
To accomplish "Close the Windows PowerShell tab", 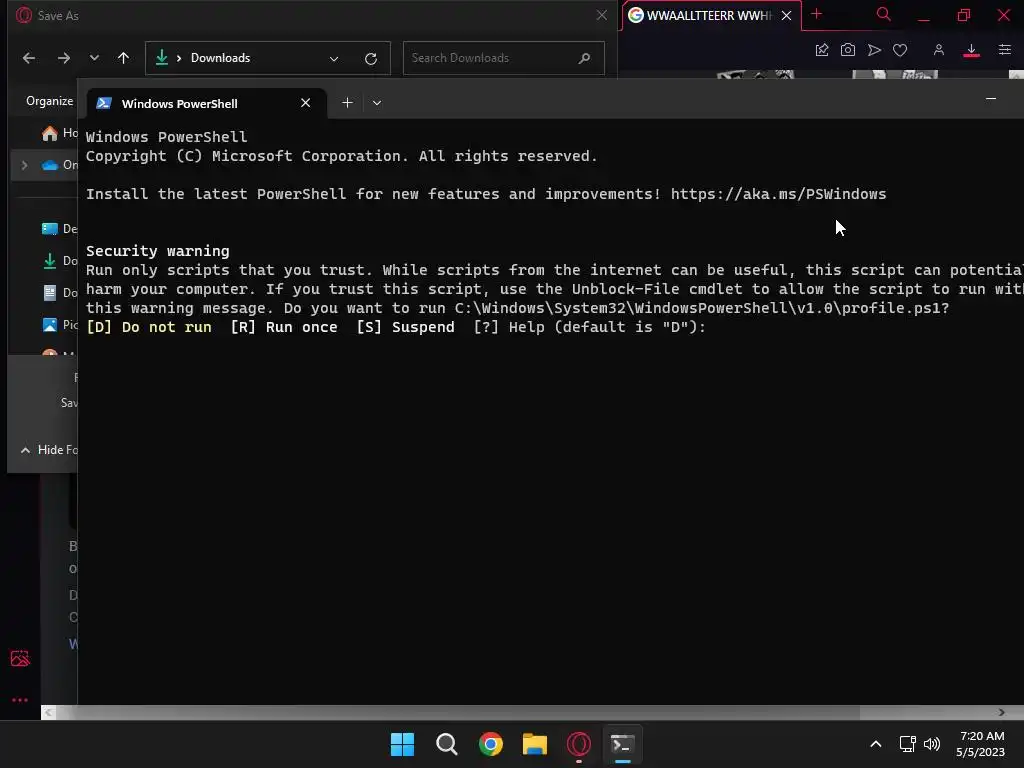I will [x=305, y=103].
